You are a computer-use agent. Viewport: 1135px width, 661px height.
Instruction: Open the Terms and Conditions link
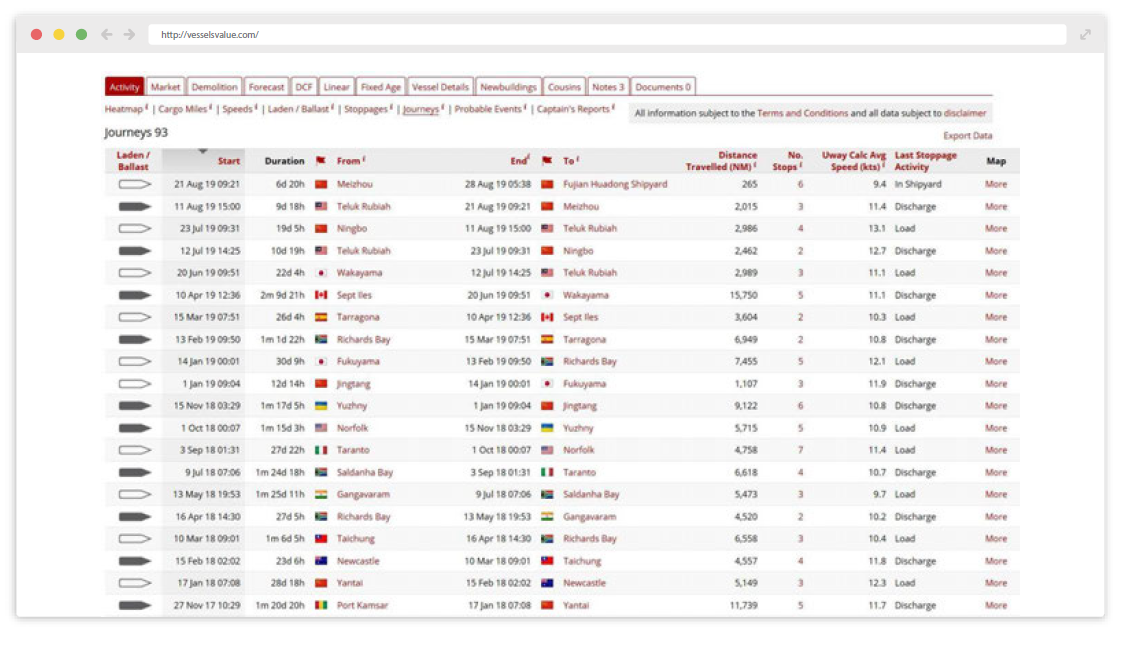802,113
